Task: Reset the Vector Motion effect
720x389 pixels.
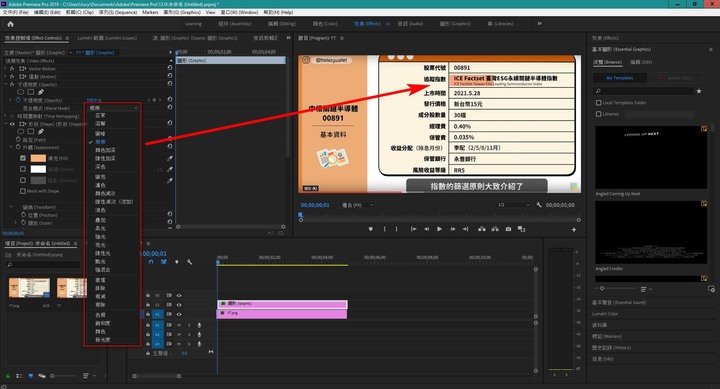Action: (x=169, y=68)
